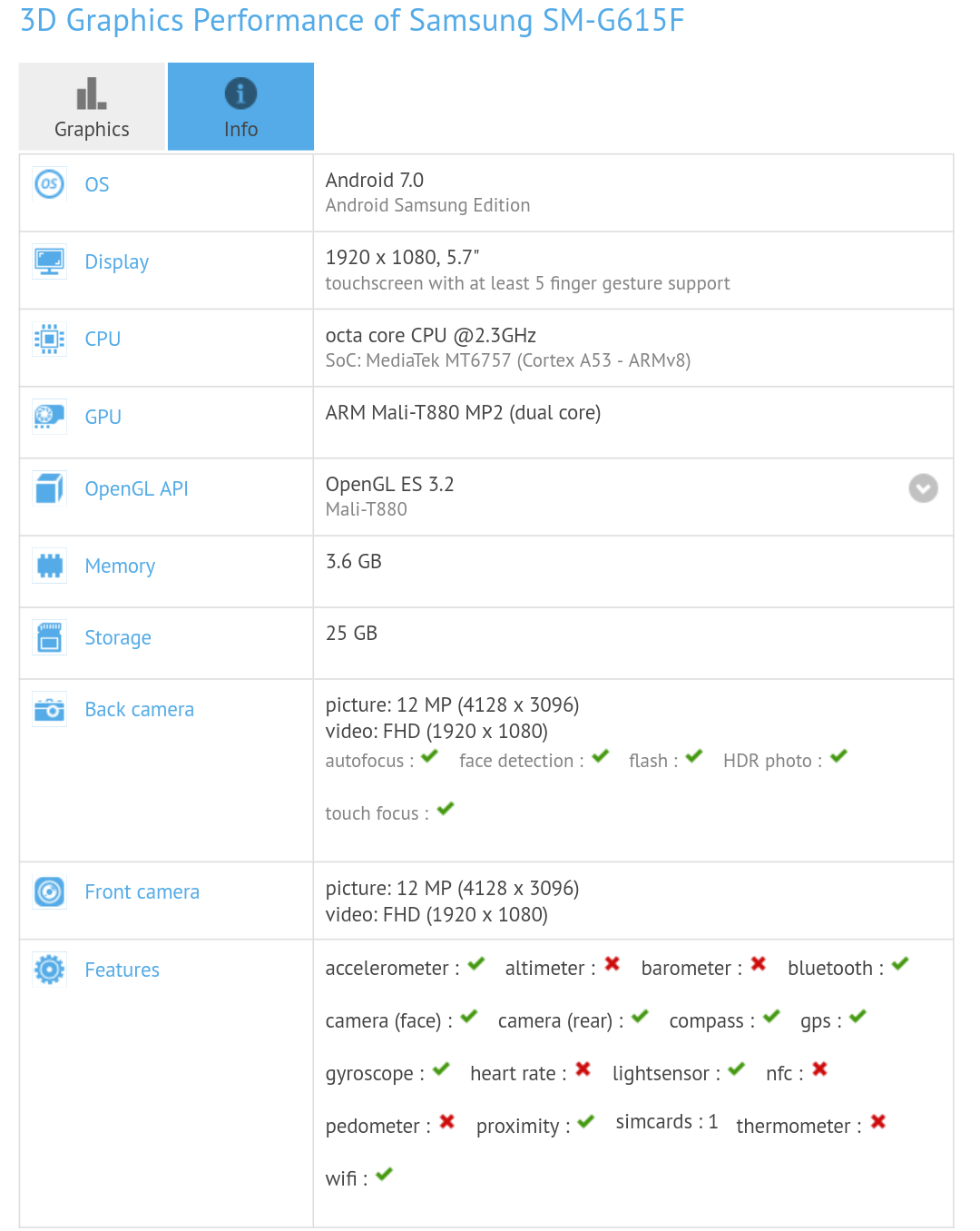980x1231 pixels.
Task: Click the accelerometer green checkmark
Action: pyautogui.click(x=476, y=964)
